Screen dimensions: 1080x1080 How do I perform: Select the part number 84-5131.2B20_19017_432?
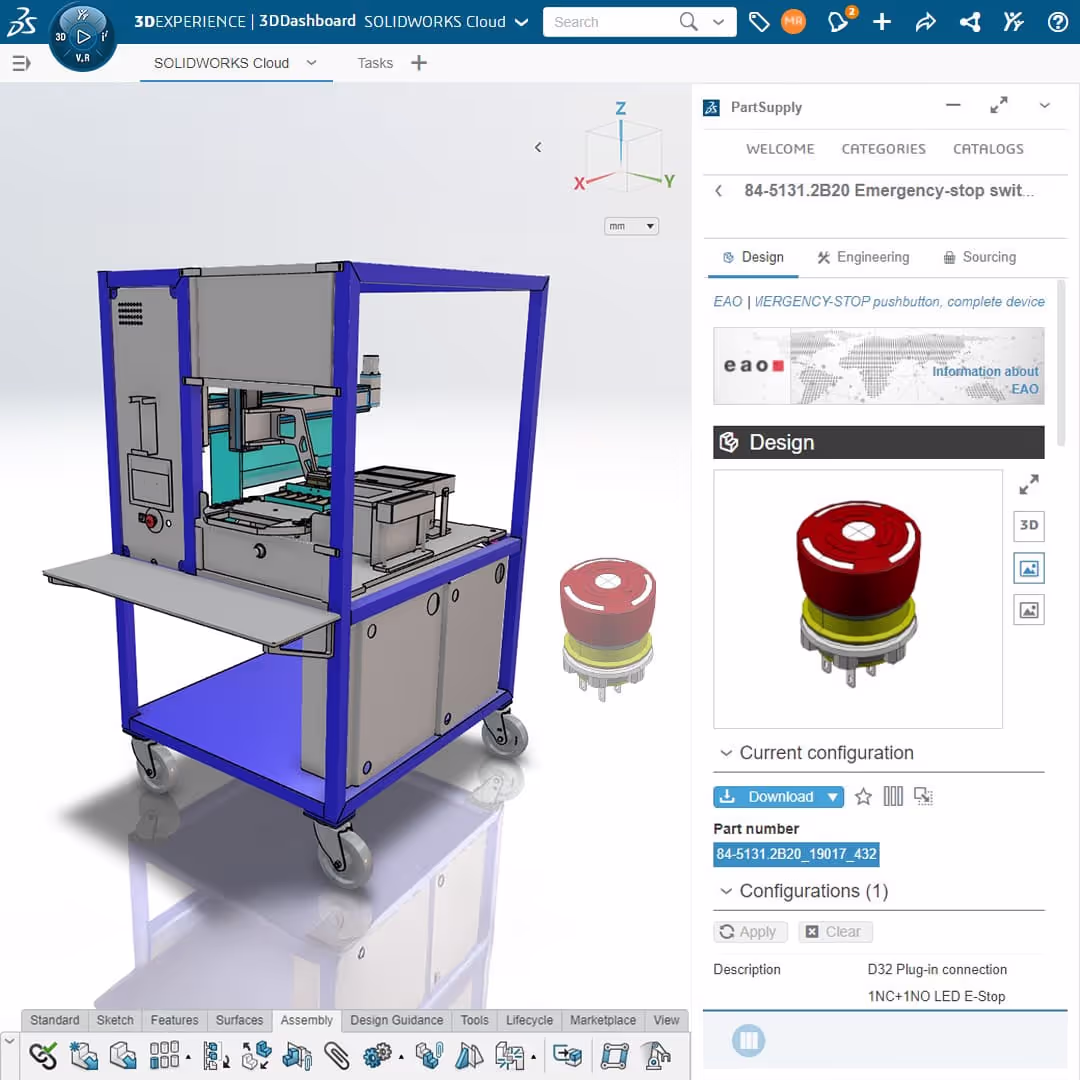coord(796,855)
